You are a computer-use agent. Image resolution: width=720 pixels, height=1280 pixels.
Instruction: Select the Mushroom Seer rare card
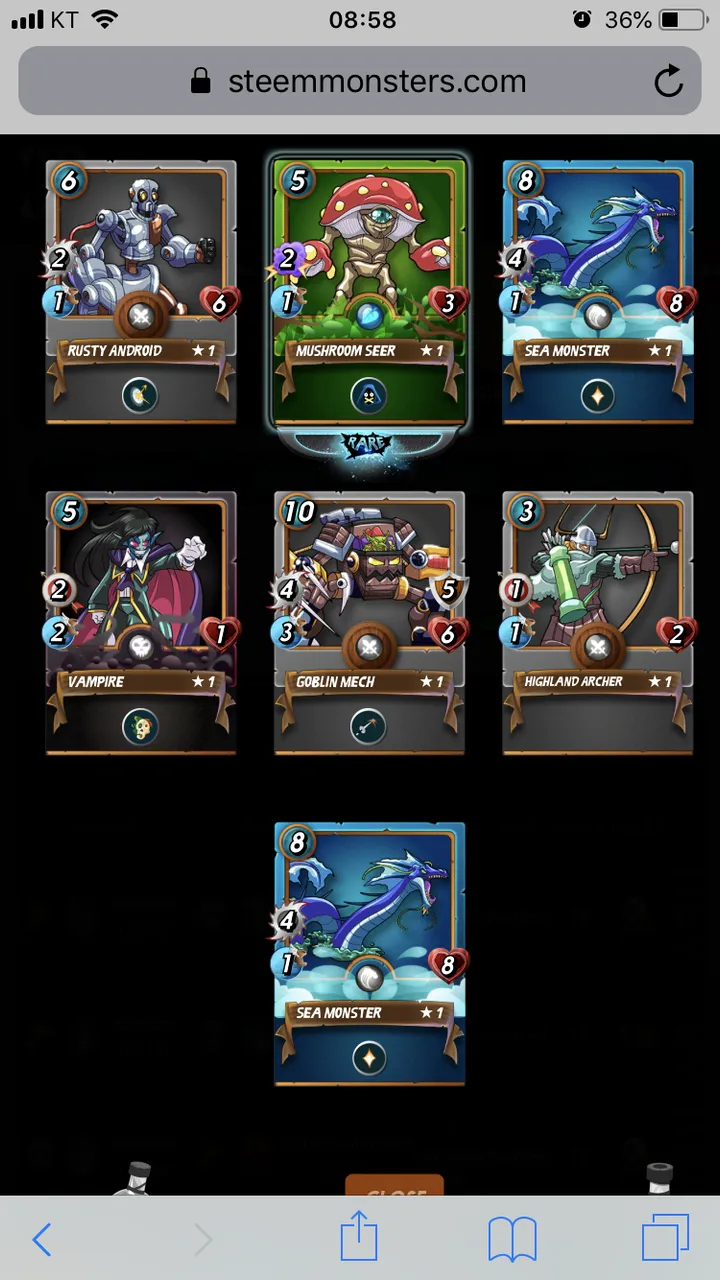pos(369,292)
